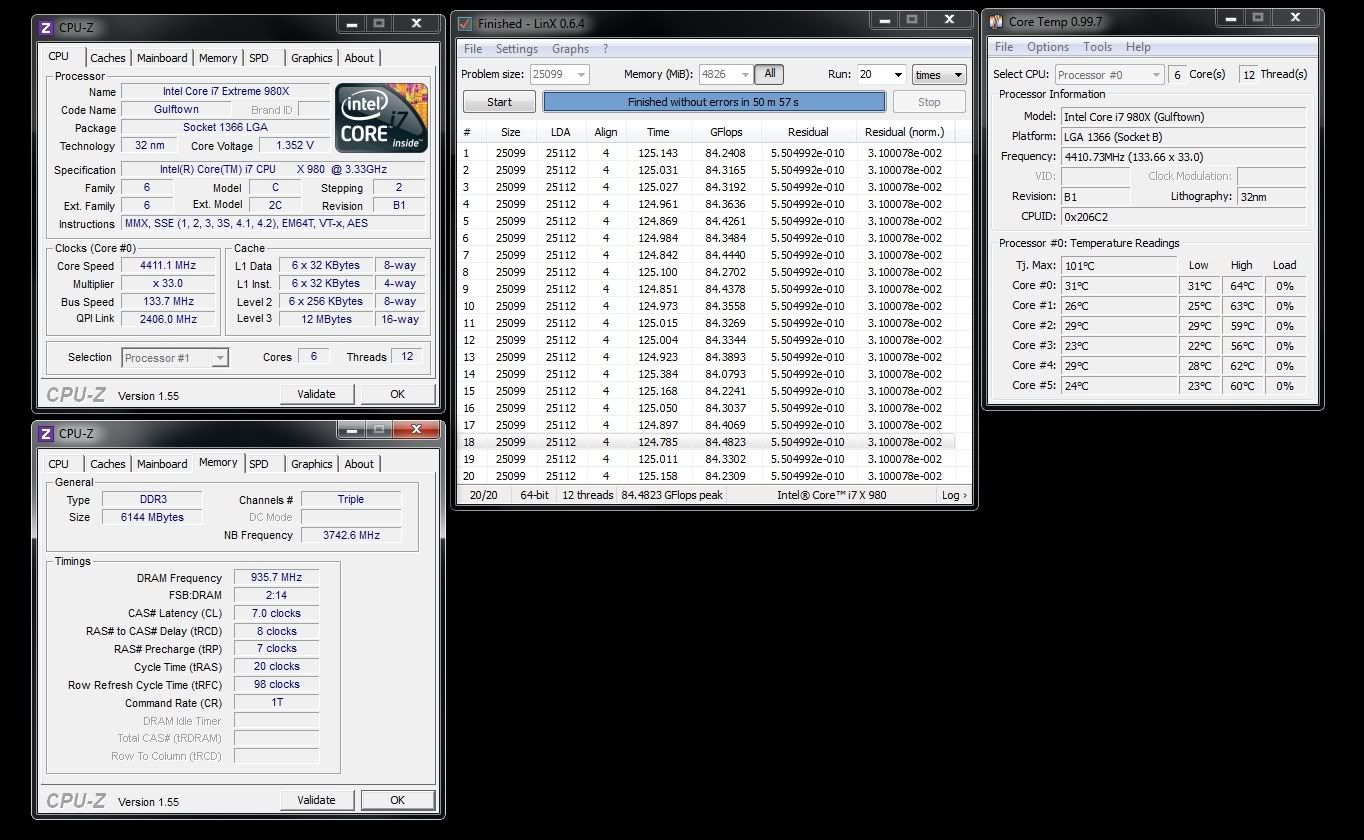Click the Start button in LinX

(x=499, y=102)
